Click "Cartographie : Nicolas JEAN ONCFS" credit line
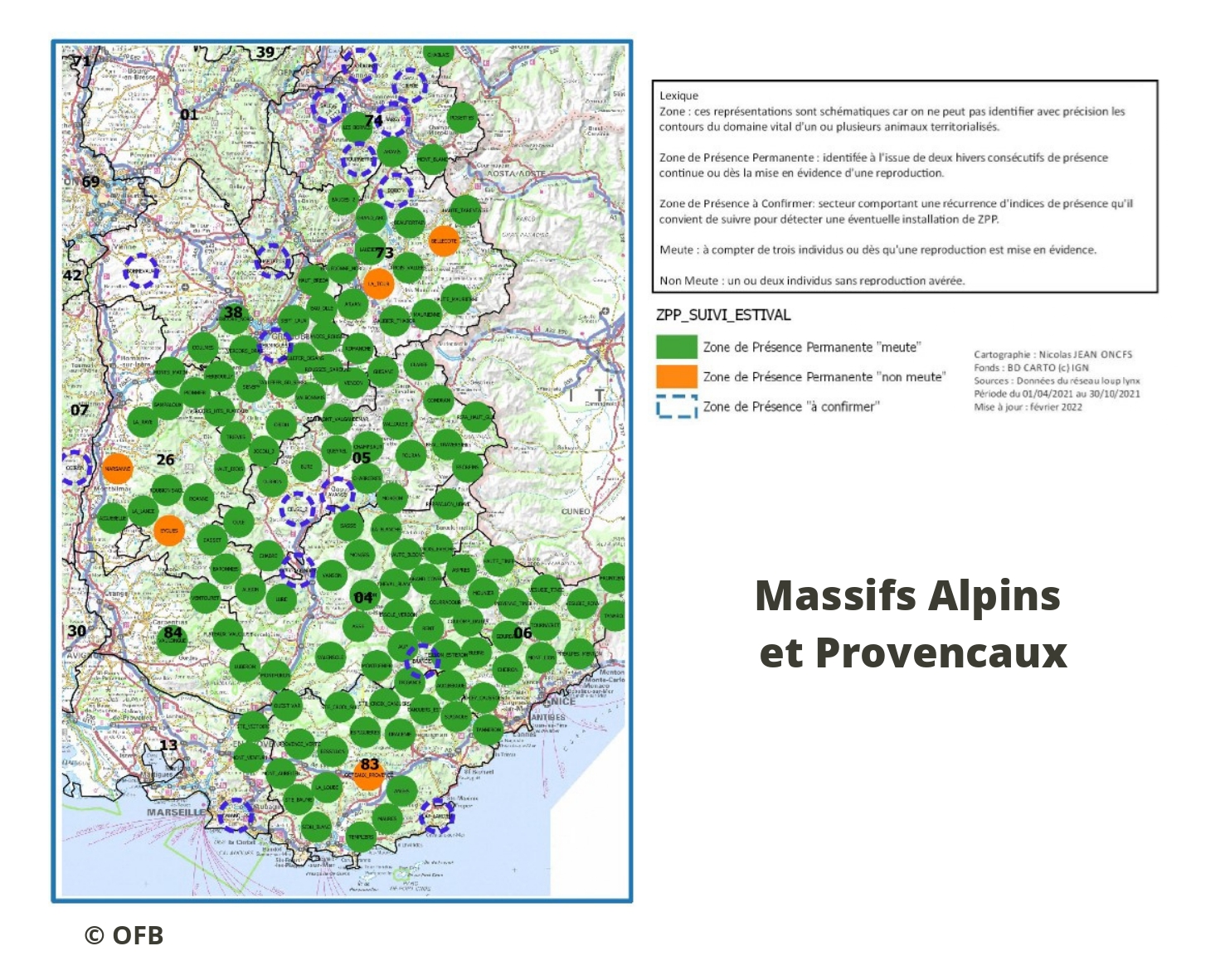Image resolution: width=1225 pixels, height=980 pixels. click(1052, 354)
